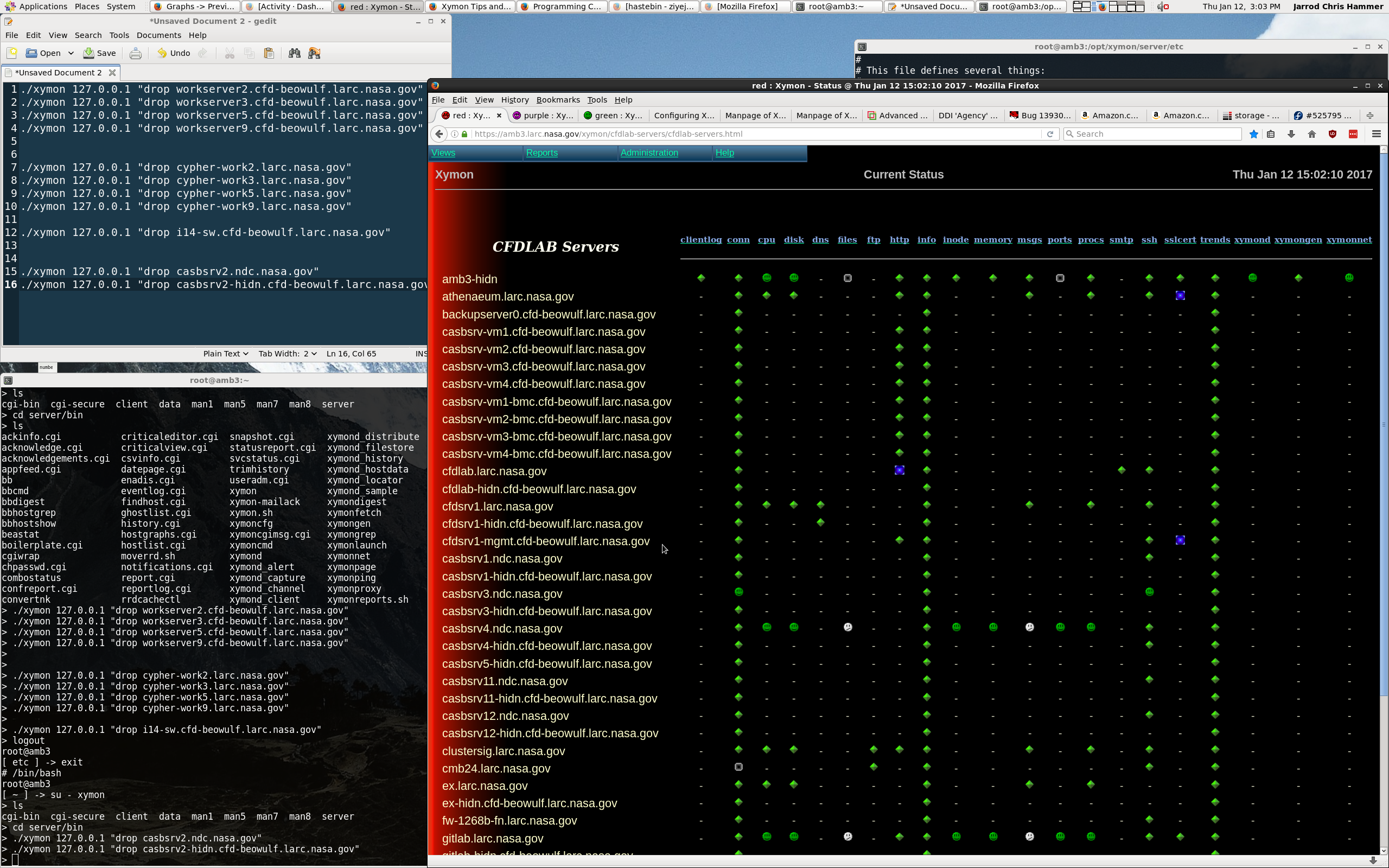
Task: Open the Xymon Help menu
Action: point(724,152)
